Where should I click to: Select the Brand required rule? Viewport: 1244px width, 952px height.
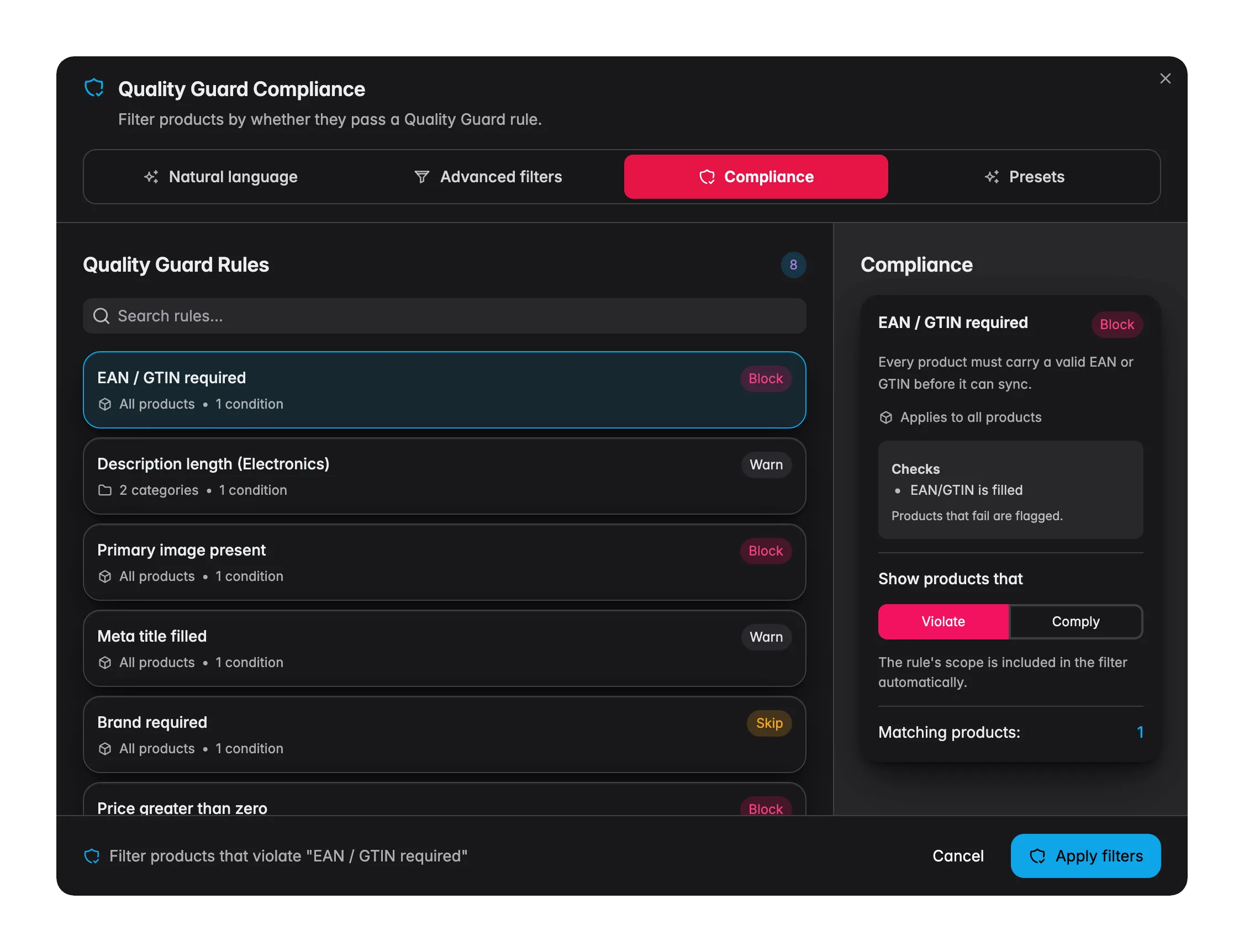pyautogui.click(x=444, y=734)
